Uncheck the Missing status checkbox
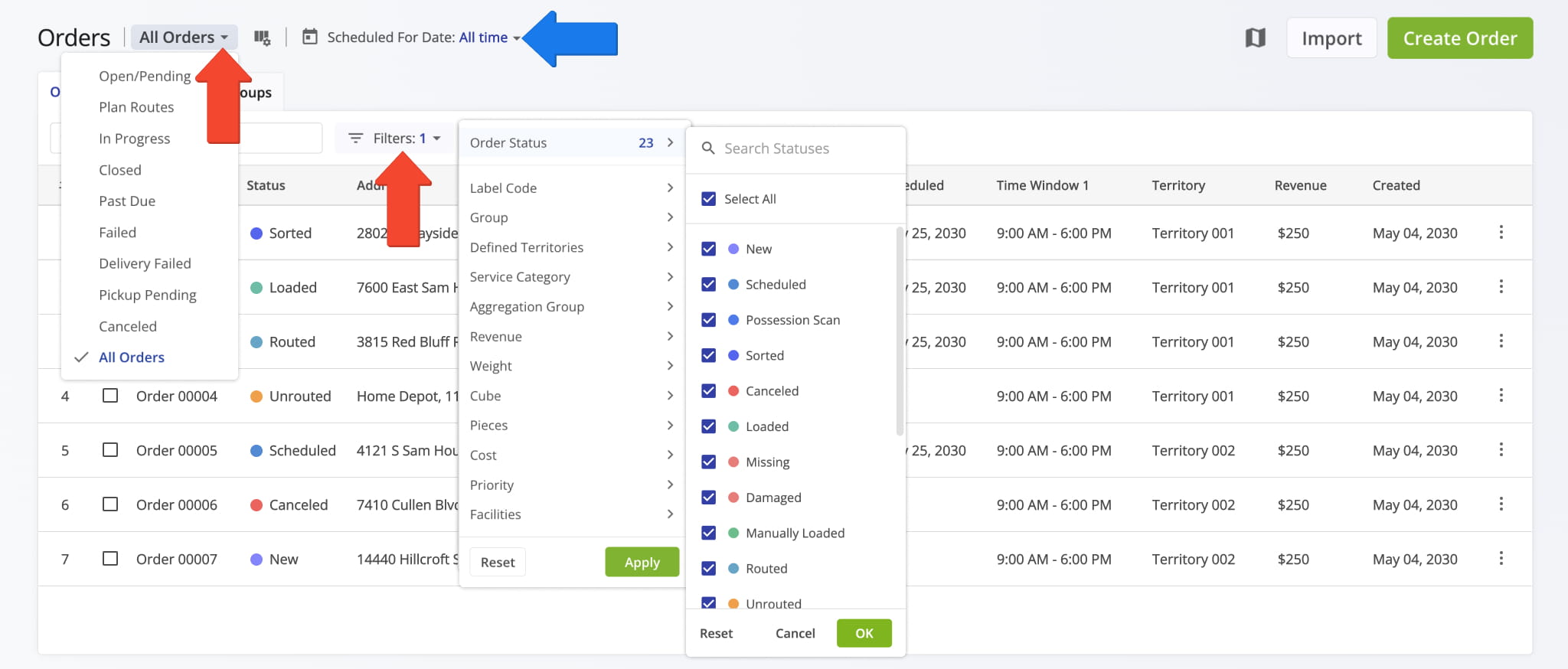 [x=709, y=462]
